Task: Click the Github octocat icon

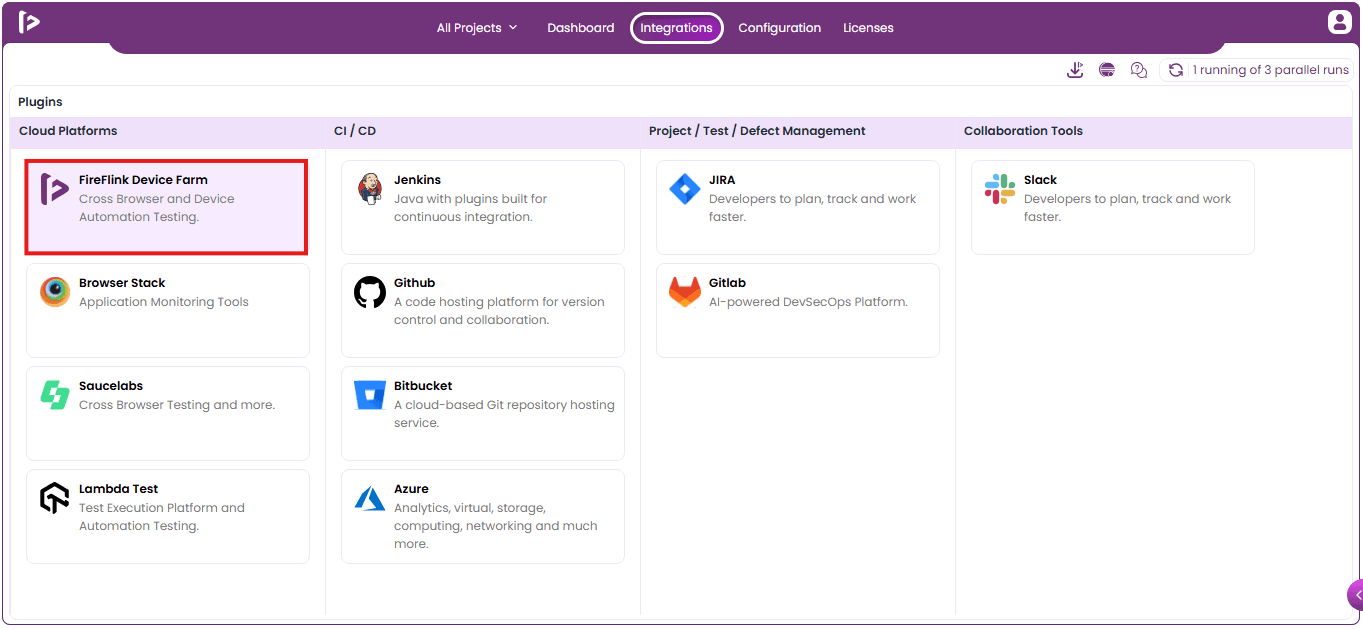Action: 370,292
